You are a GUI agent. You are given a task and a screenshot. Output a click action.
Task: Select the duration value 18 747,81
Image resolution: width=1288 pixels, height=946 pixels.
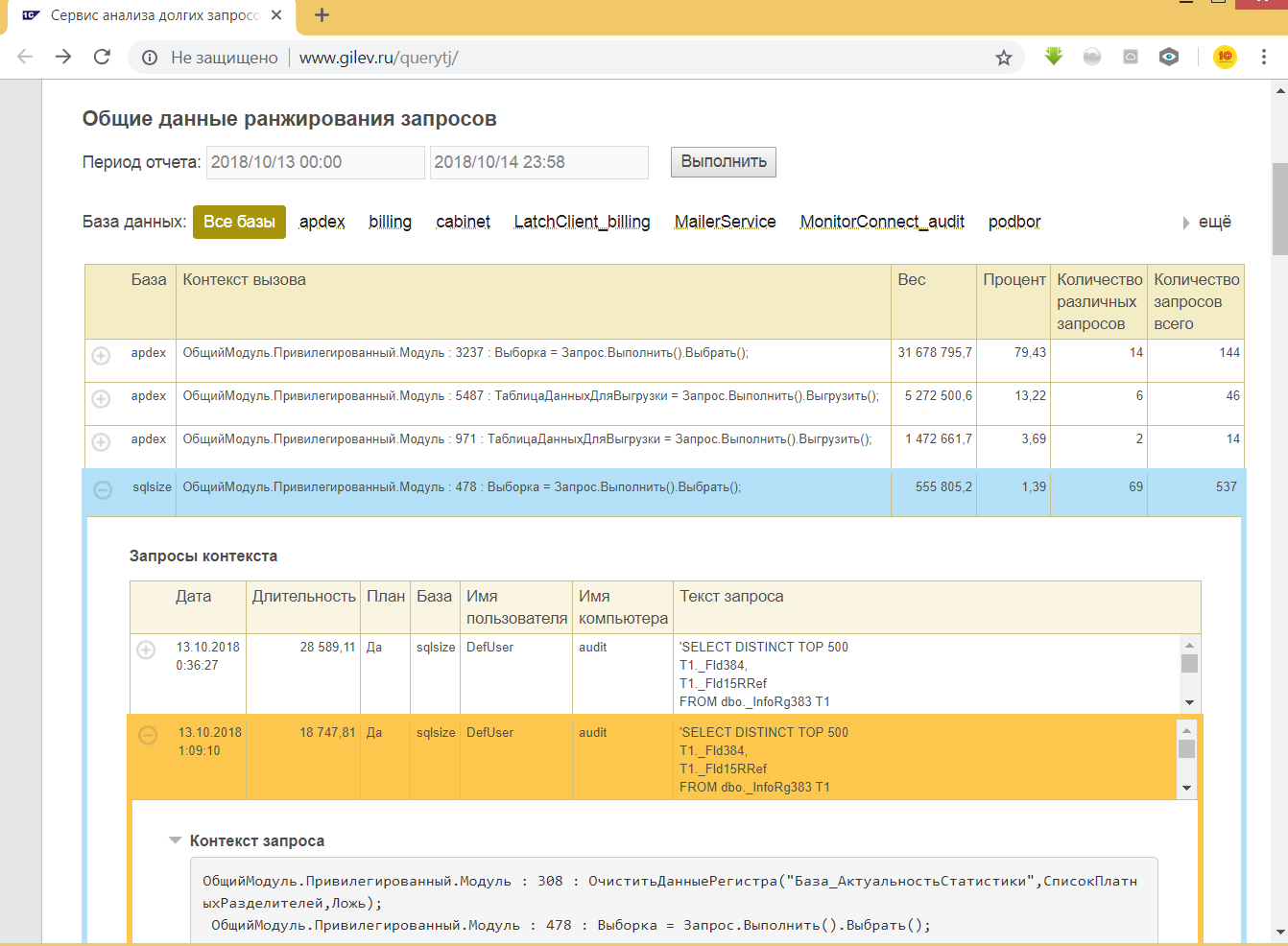point(328,732)
